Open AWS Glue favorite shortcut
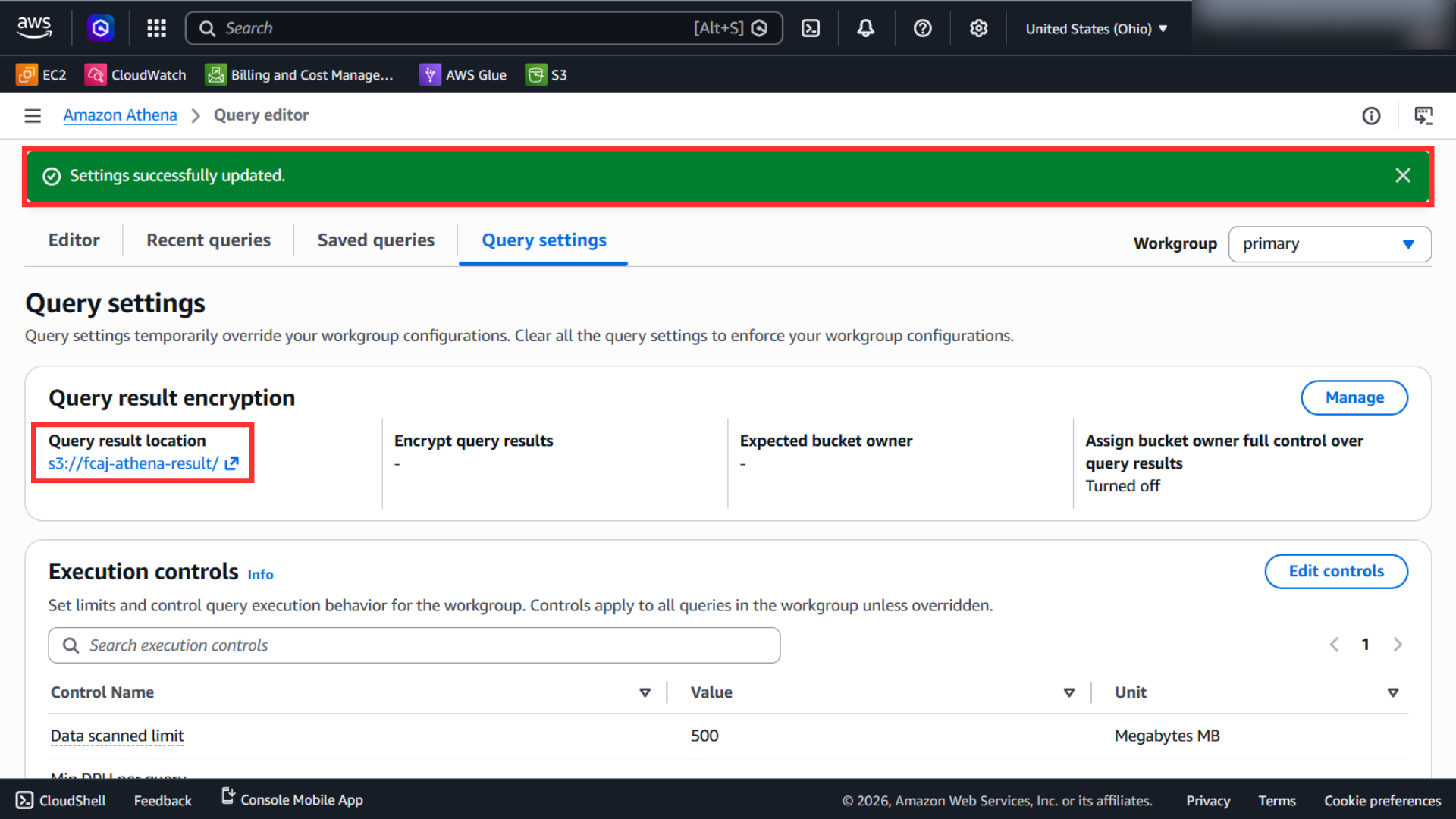 pos(463,74)
